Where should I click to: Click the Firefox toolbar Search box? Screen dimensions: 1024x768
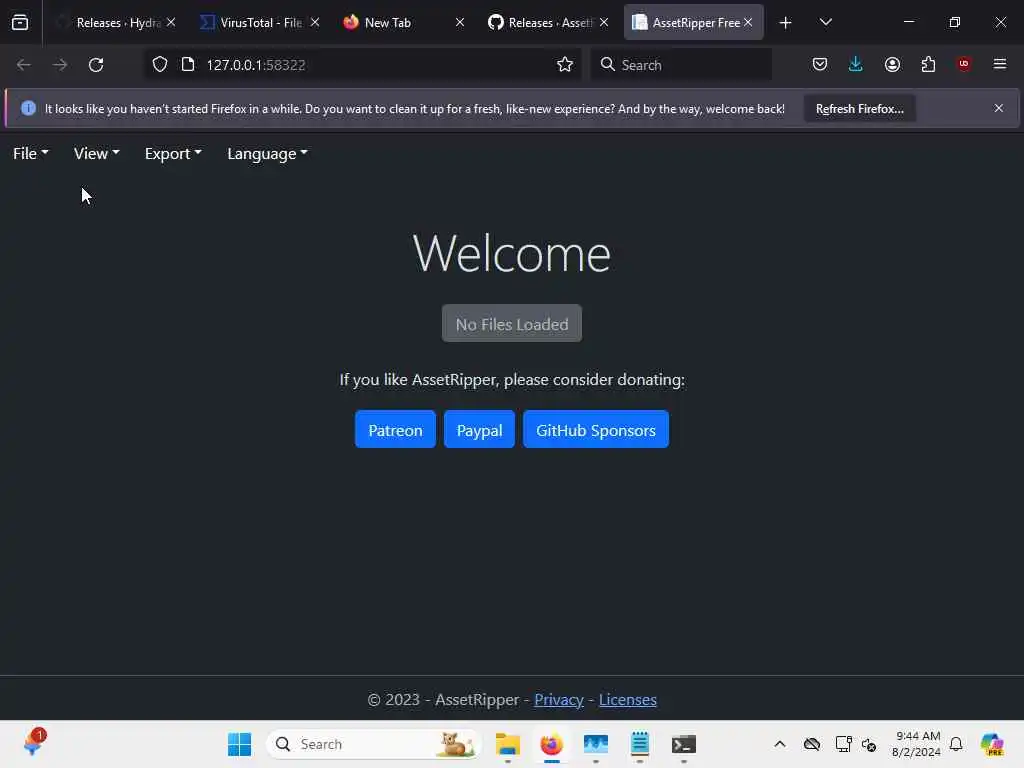[x=681, y=65]
